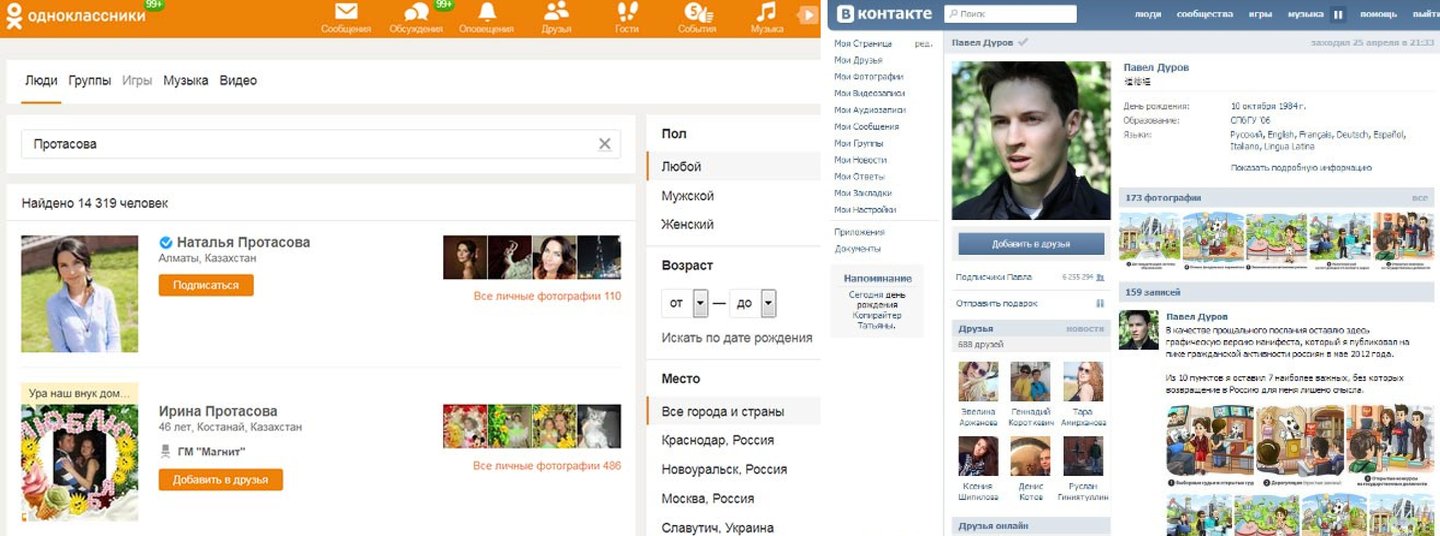Click gift icon beside Отправить подарок
Viewport: 1440px width, 536px height.
pos(1100,303)
